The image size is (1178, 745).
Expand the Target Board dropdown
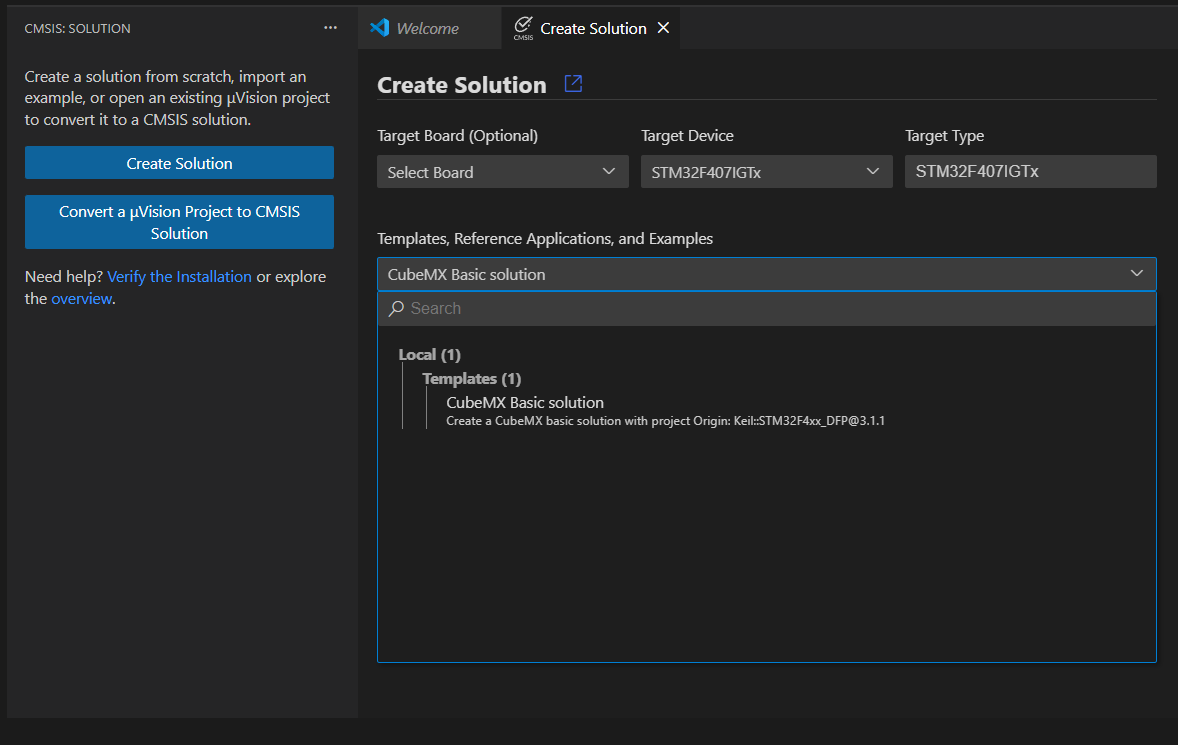(502, 172)
